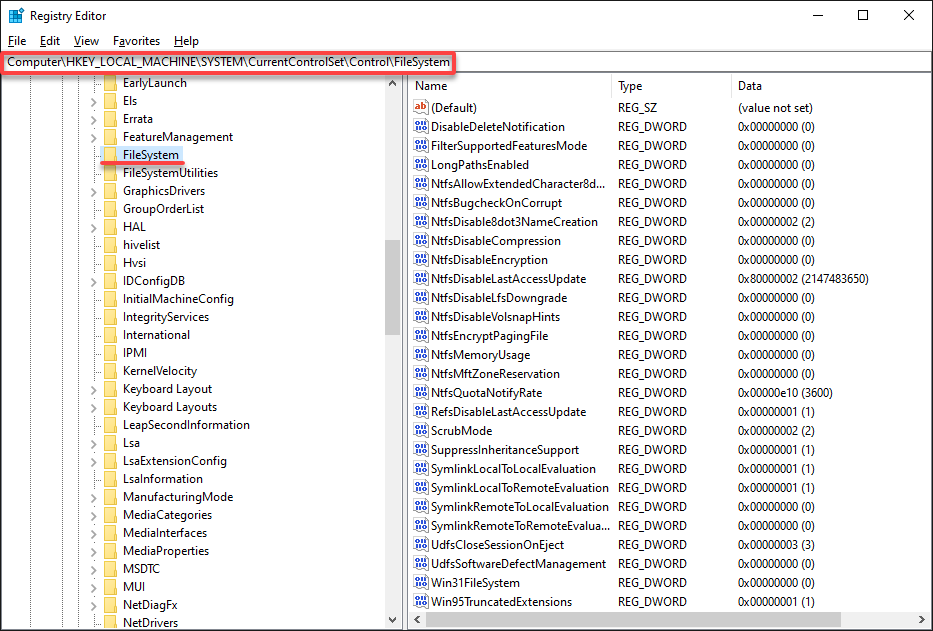
Task: Select the NtfsDisableLastAccessUpdate DWORD icon
Action: coord(421,278)
